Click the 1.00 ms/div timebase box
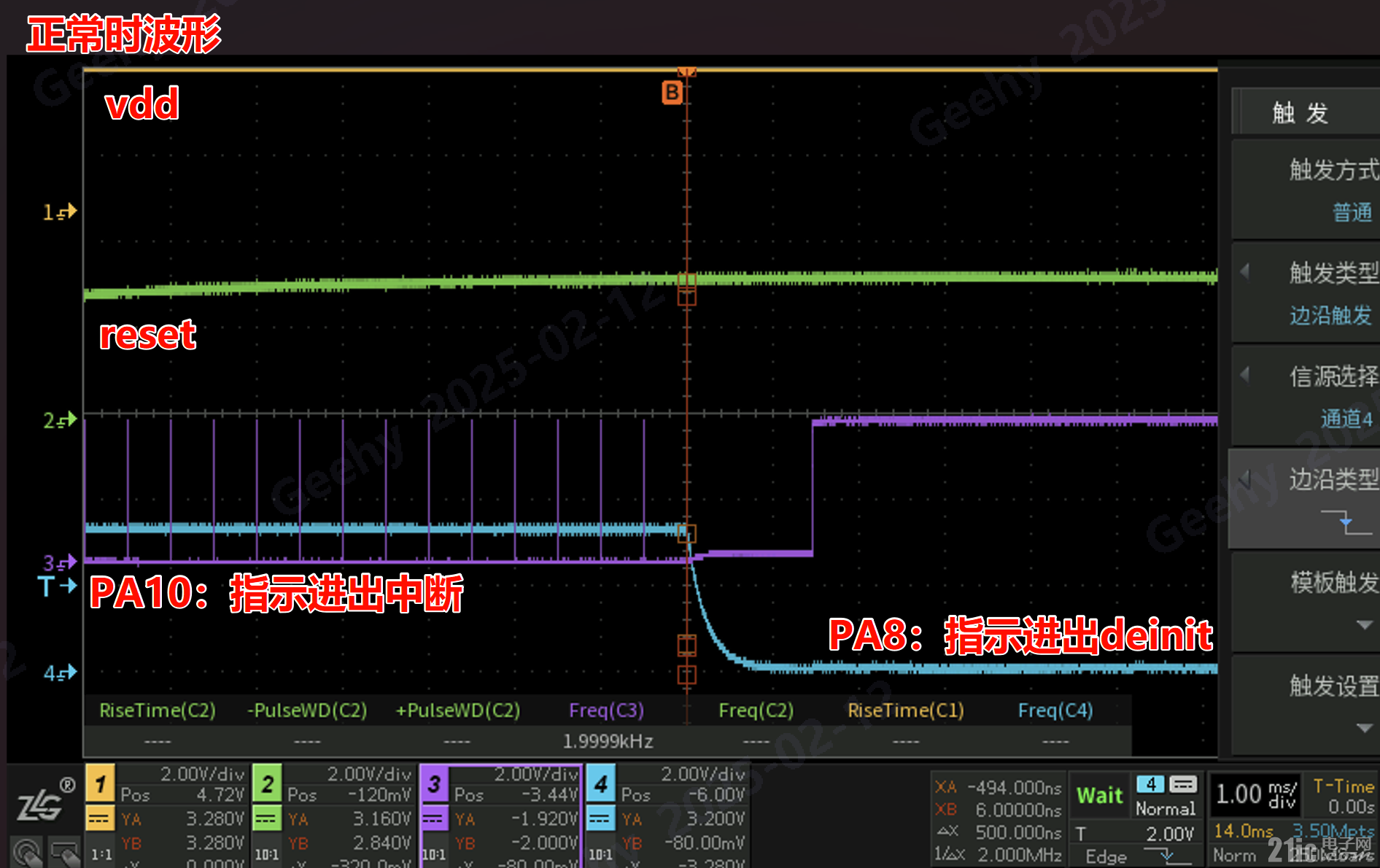Screen dimensions: 1380x868 pyautogui.click(x=1256, y=794)
